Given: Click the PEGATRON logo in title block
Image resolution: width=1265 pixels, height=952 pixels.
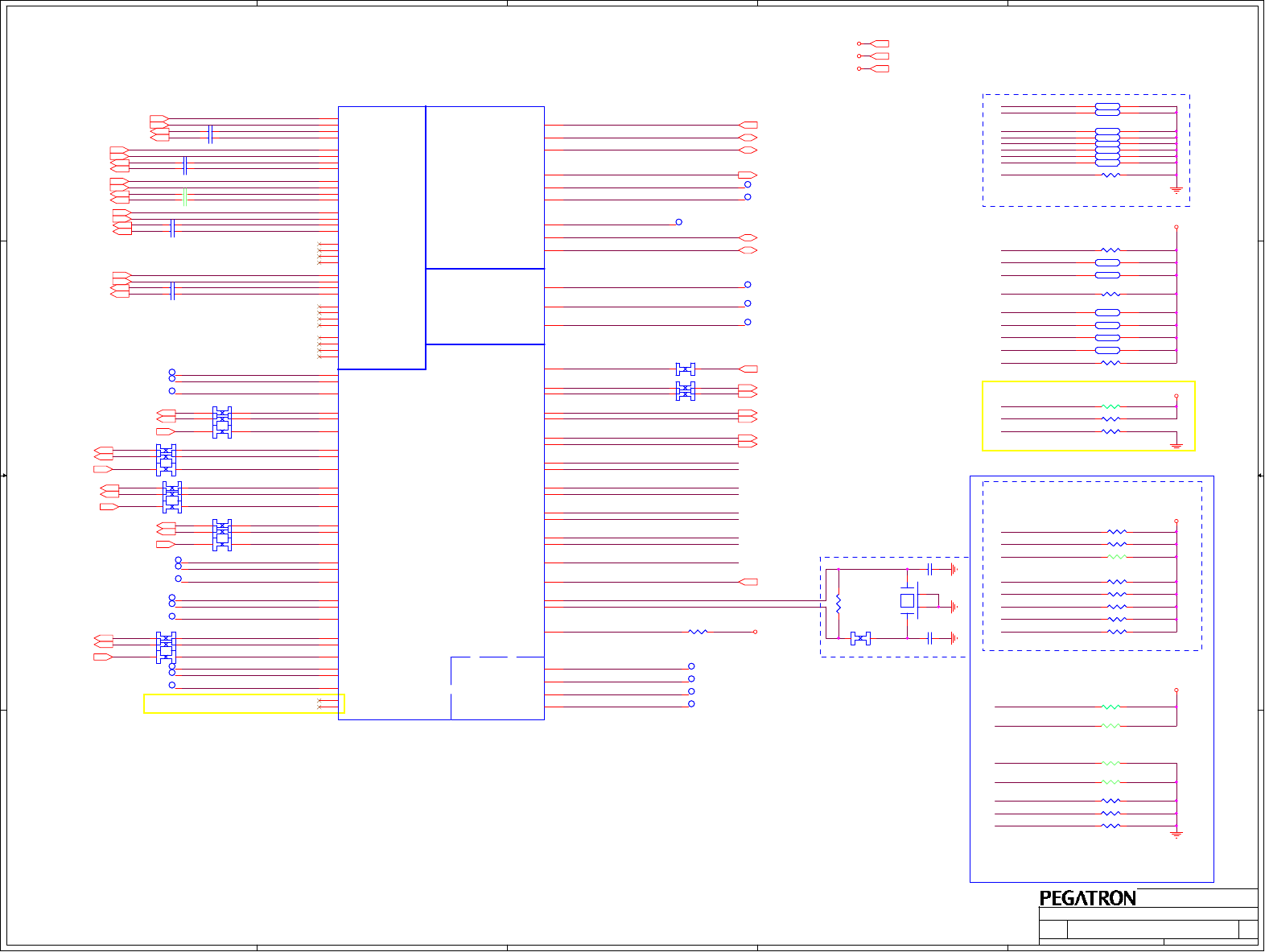Looking at the screenshot, I should coord(1087,898).
